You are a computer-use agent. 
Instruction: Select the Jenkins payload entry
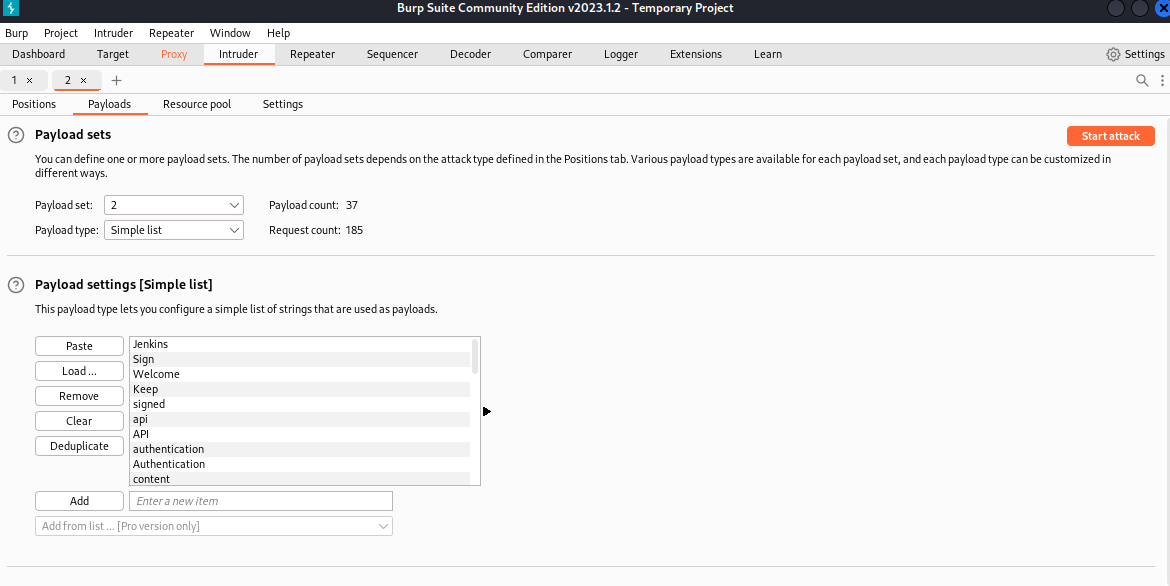tap(300, 344)
